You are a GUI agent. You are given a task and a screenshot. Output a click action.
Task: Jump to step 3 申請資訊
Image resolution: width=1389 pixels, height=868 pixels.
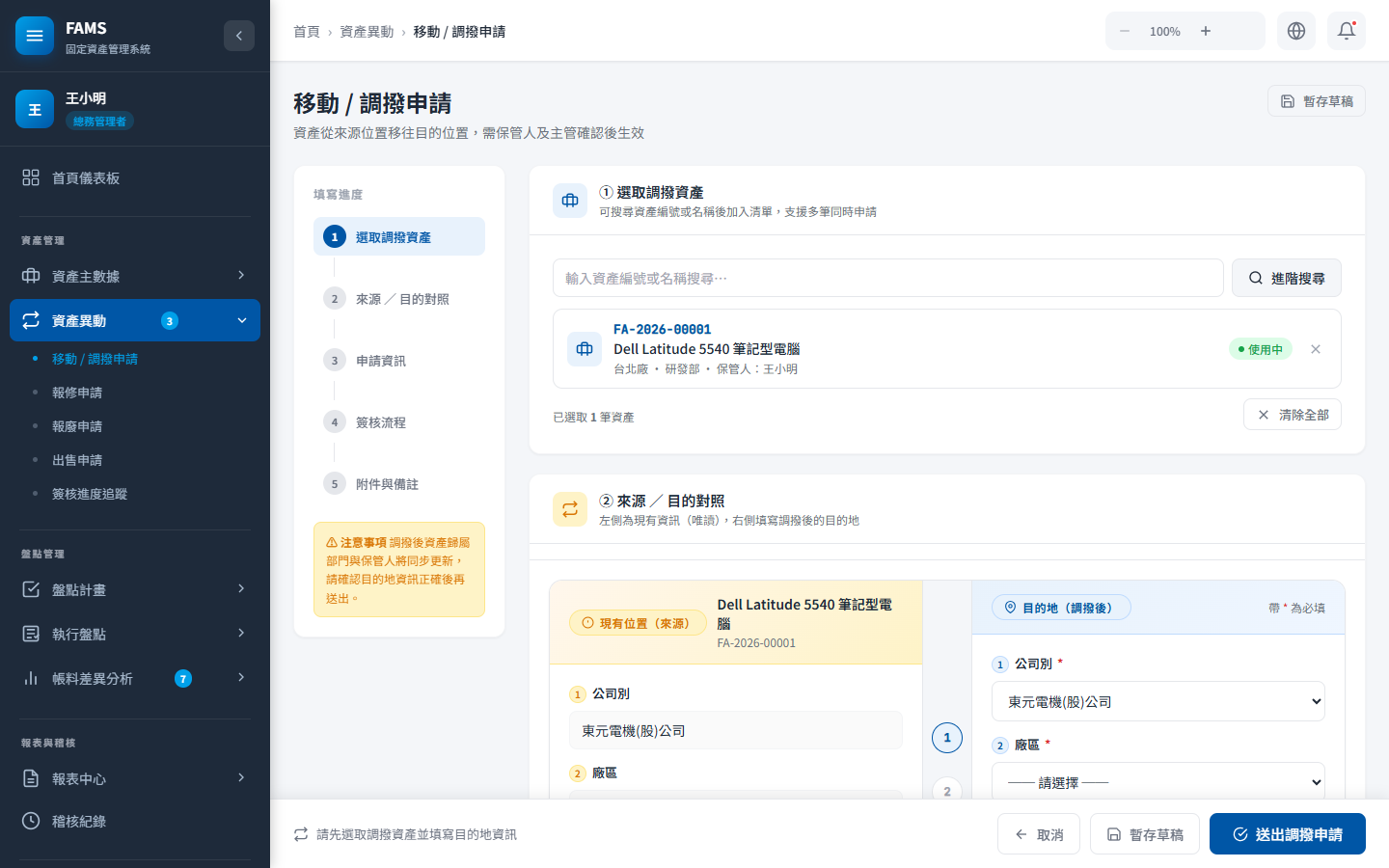pos(380,361)
